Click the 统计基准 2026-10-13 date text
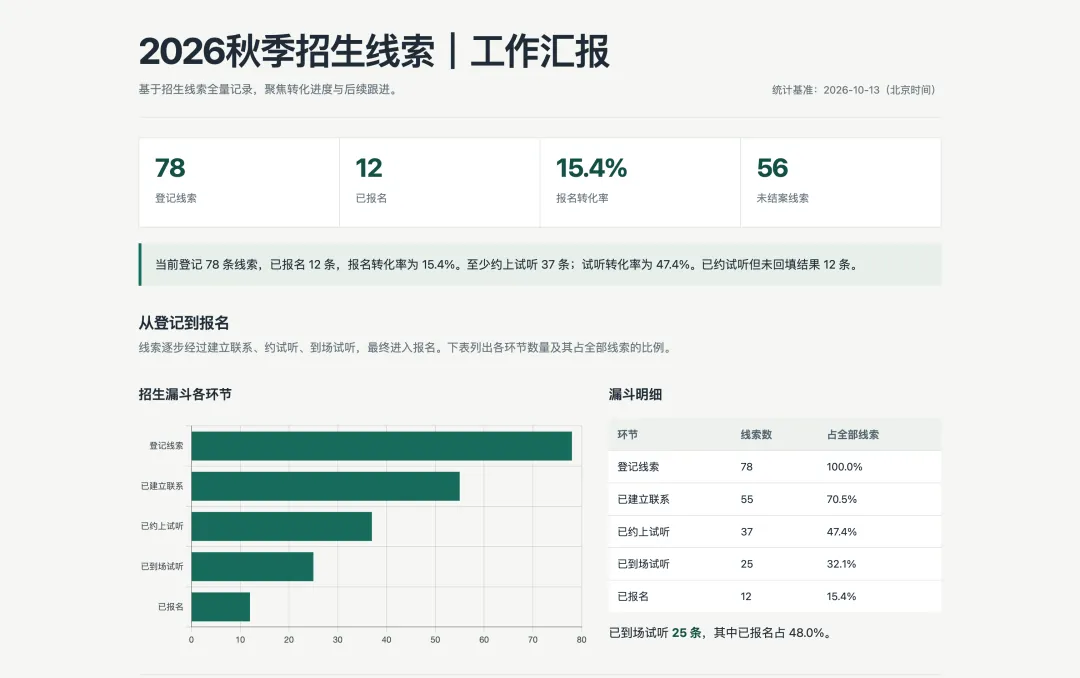 click(x=854, y=90)
